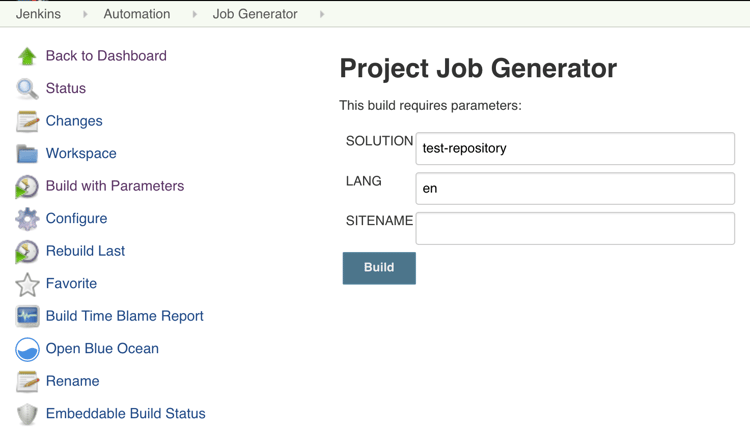Open the Rename link in sidebar
The height and width of the screenshot is (435, 750).
72,381
